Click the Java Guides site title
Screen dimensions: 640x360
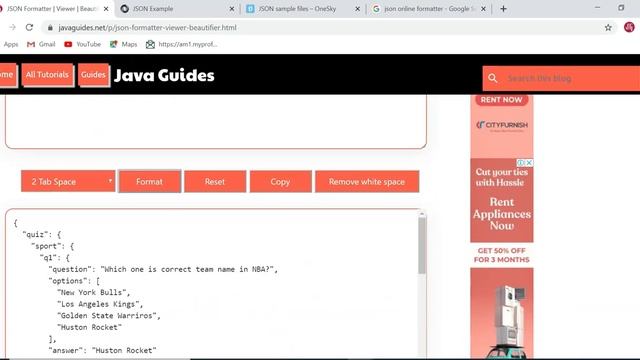coord(164,76)
